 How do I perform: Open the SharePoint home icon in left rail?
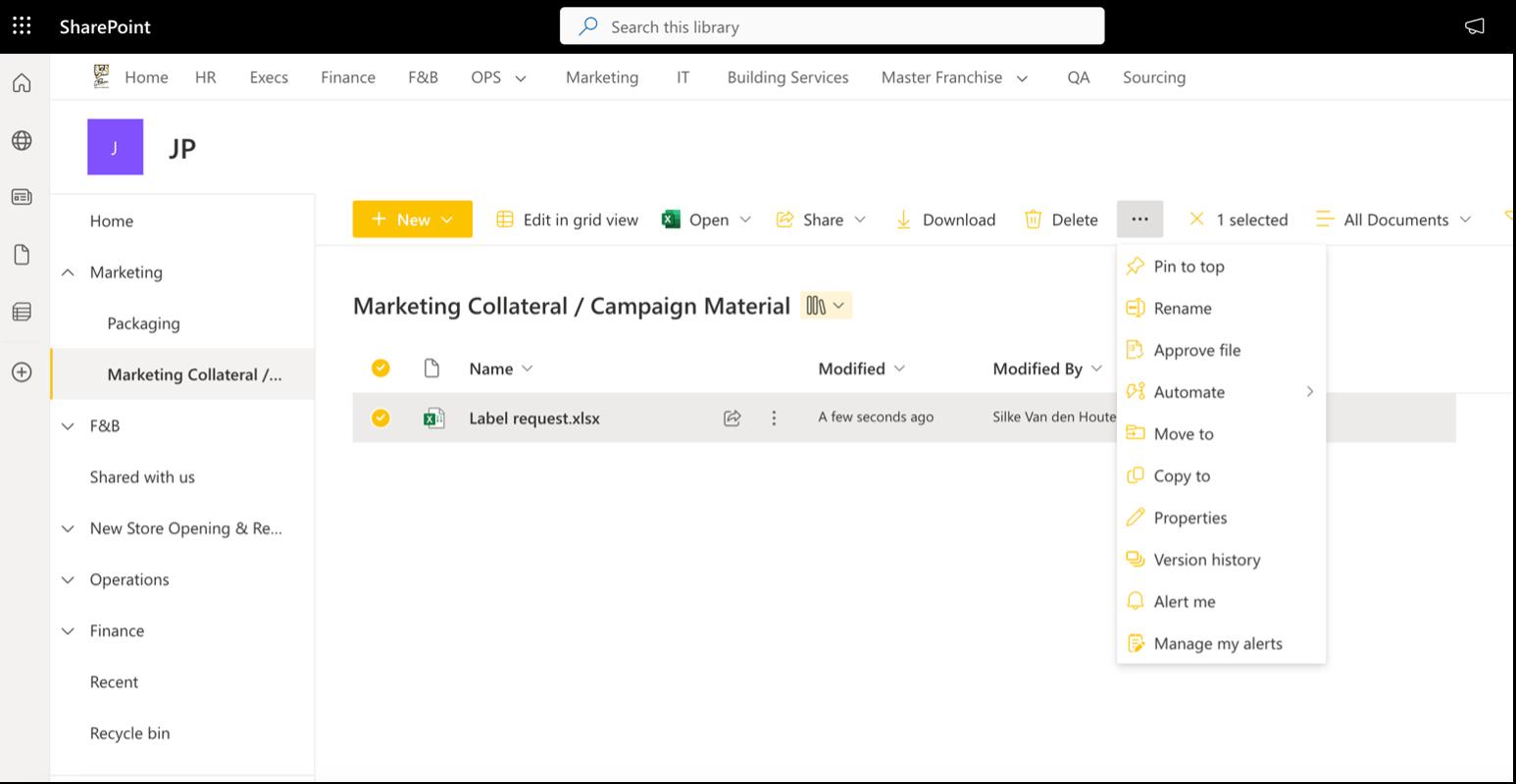22,83
